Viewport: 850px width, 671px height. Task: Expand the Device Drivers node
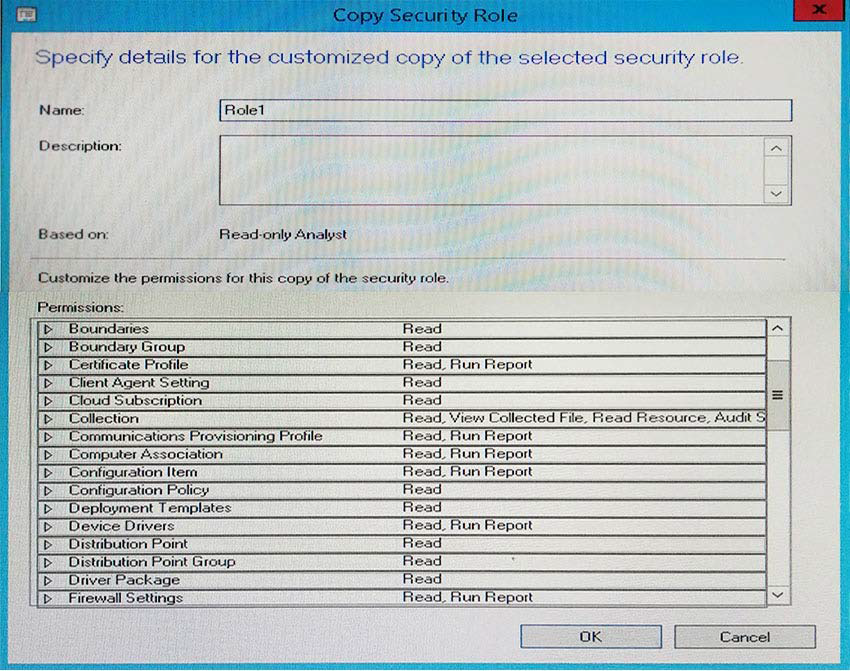click(x=48, y=526)
